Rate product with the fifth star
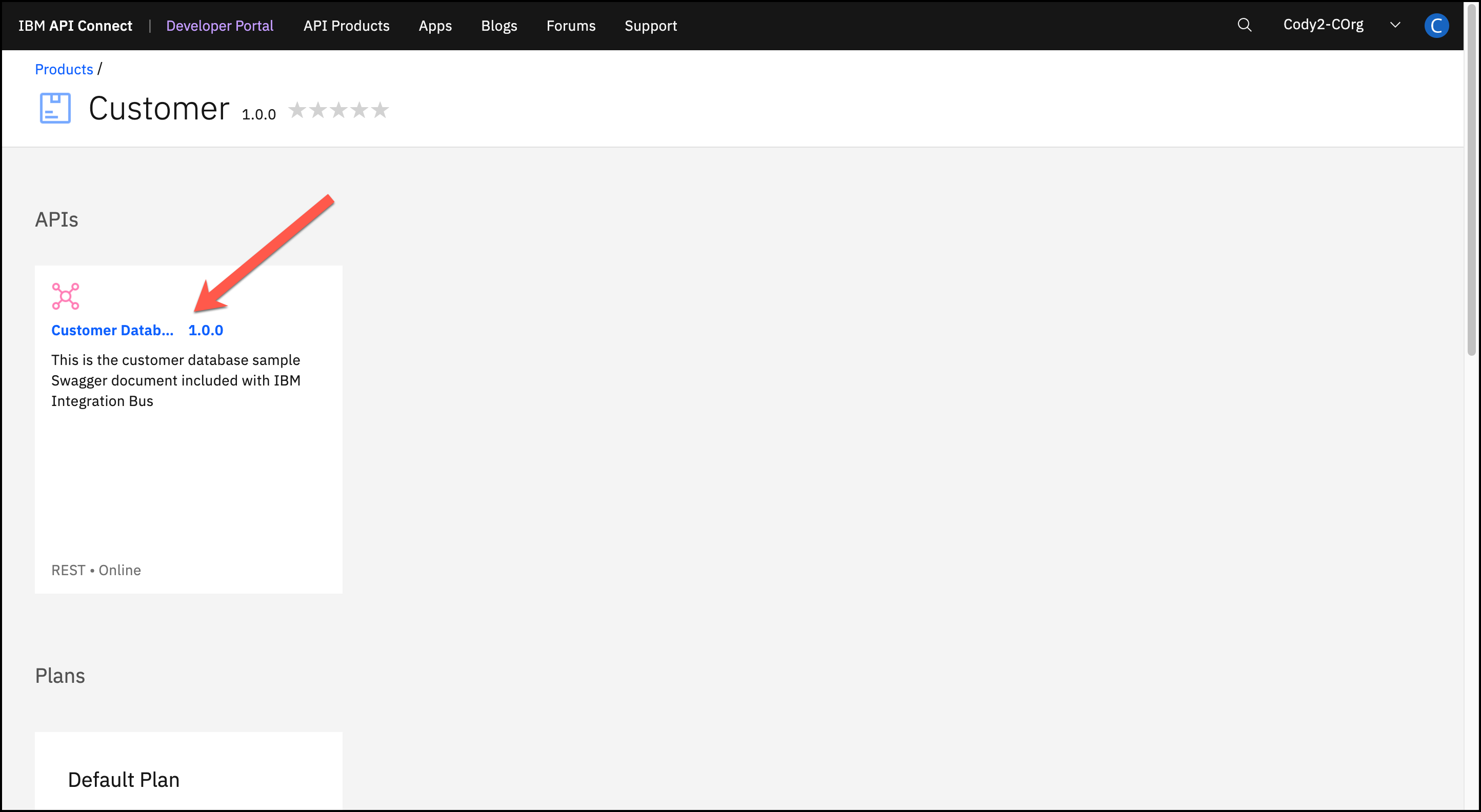Viewport: 1481px width, 812px height. (380, 109)
